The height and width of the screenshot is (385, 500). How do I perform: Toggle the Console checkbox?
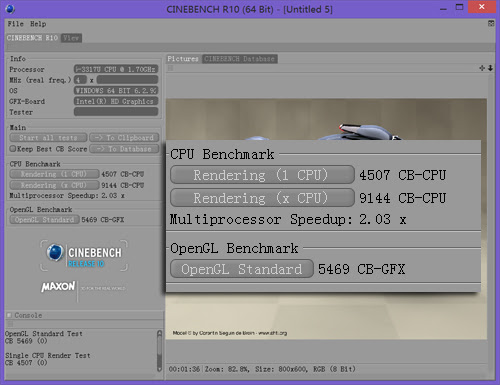click(x=9, y=315)
